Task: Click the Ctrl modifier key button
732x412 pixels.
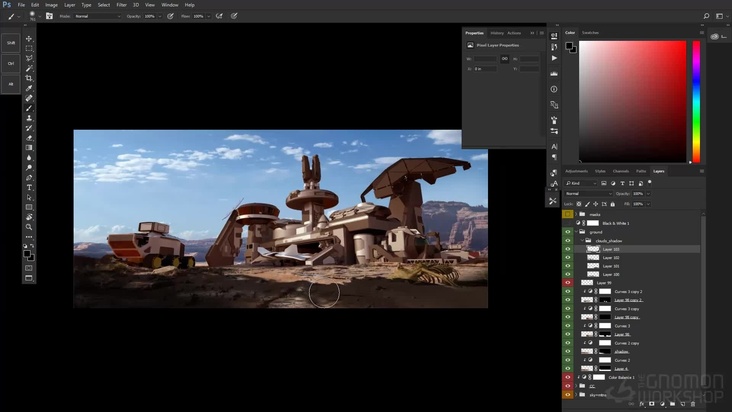Action: [11, 63]
